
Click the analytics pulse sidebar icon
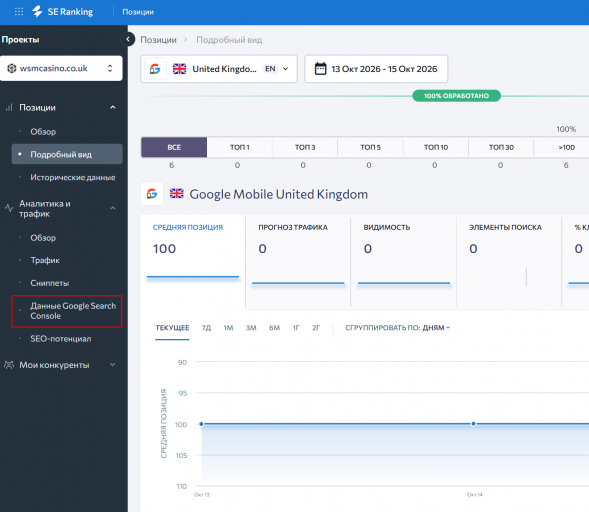[9, 208]
